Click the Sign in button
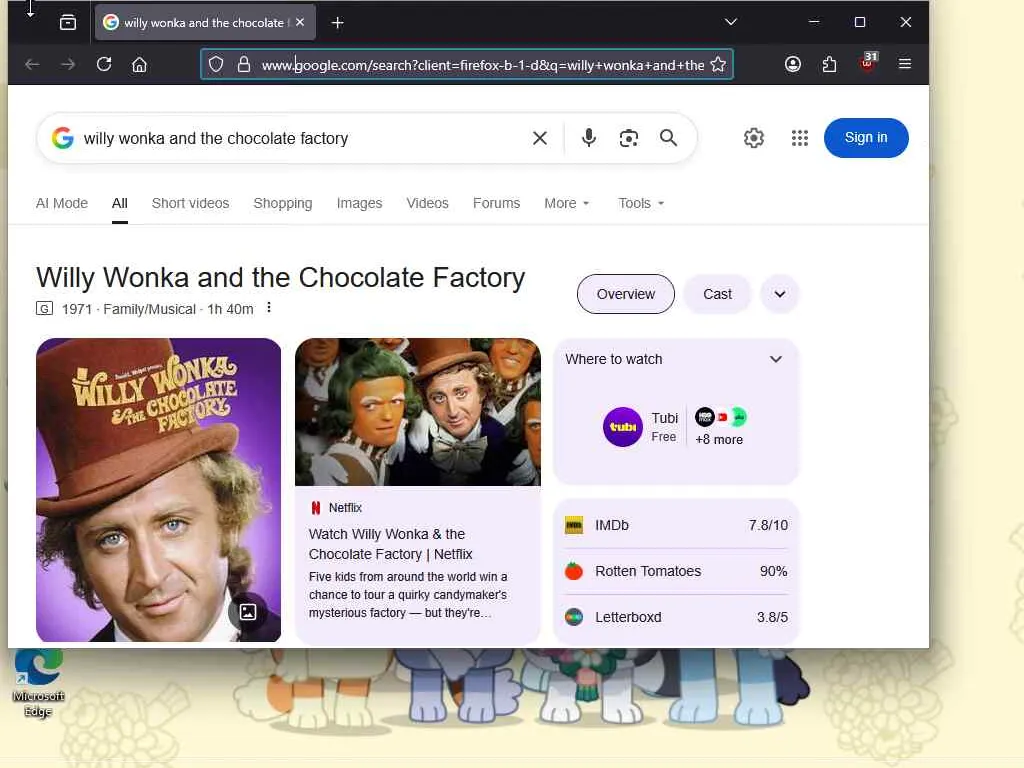The height and width of the screenshot is (768, 1024). point(866,138)
